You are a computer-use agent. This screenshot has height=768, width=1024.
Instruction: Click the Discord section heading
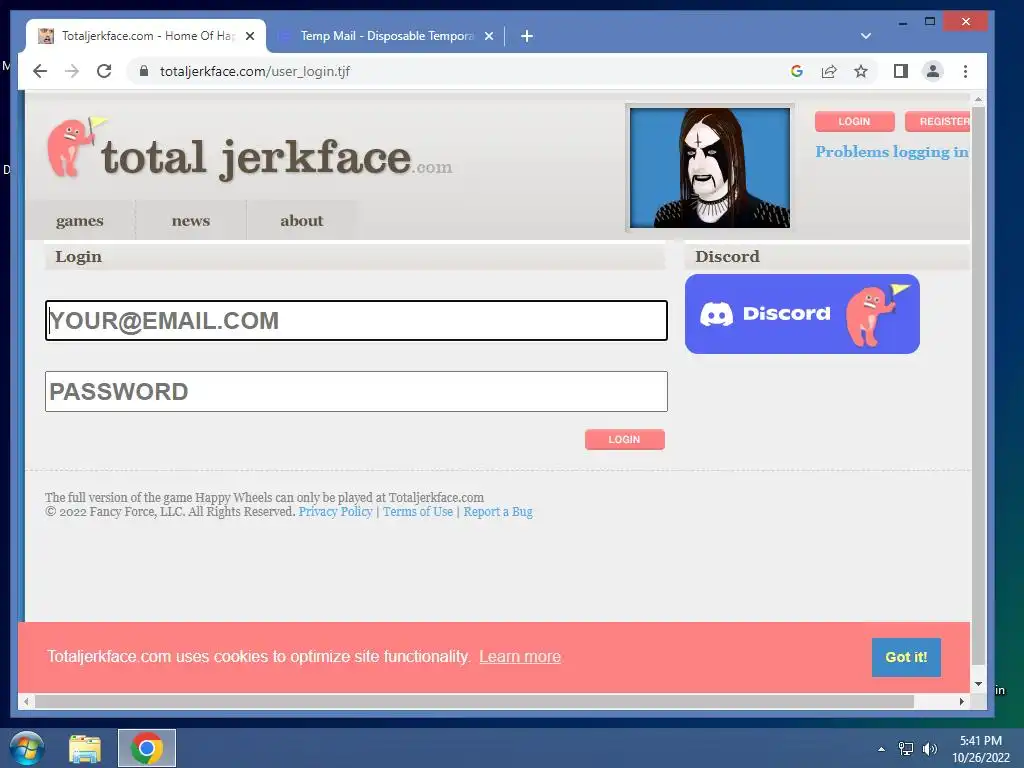[727, 257]
